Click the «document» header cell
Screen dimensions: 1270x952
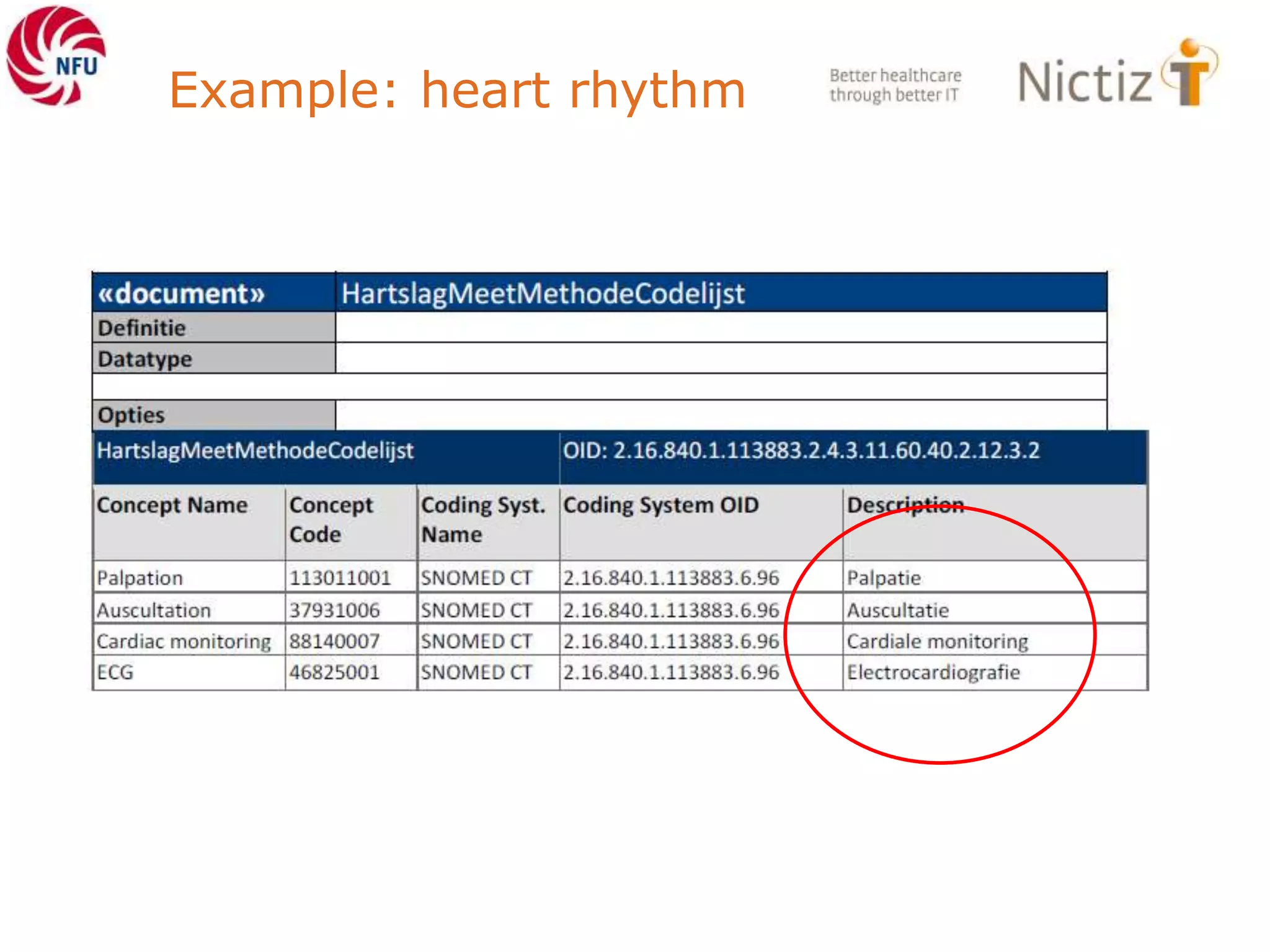pos(214,293)
